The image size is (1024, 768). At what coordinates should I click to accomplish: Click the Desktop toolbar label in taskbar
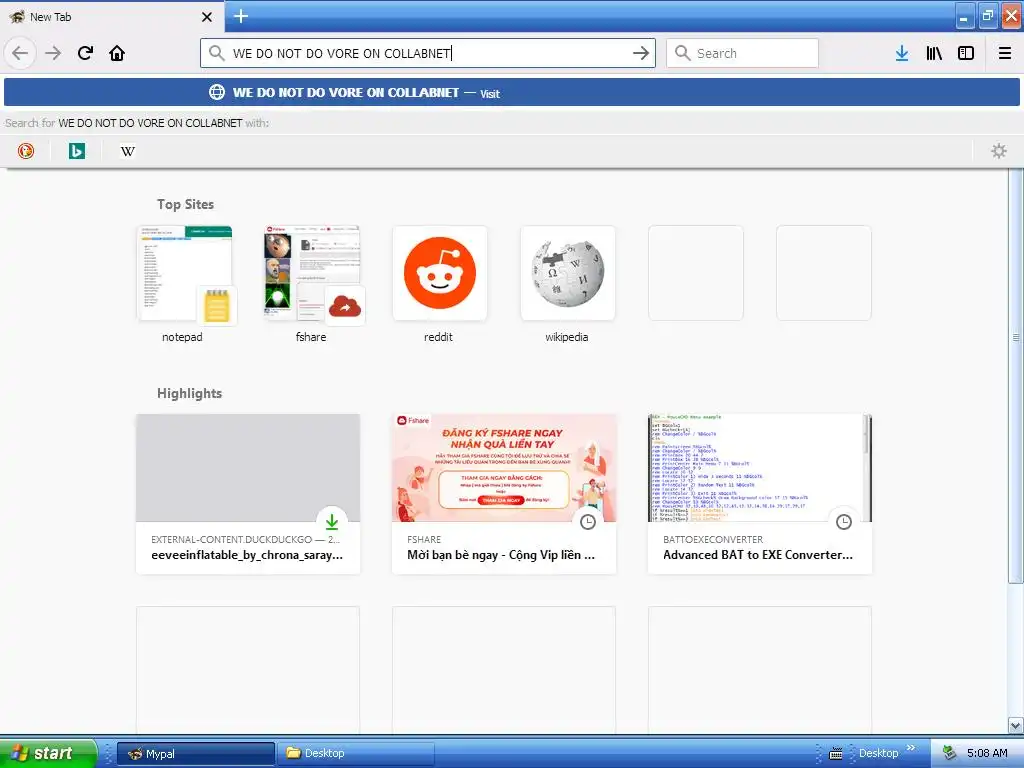point(878,754)
